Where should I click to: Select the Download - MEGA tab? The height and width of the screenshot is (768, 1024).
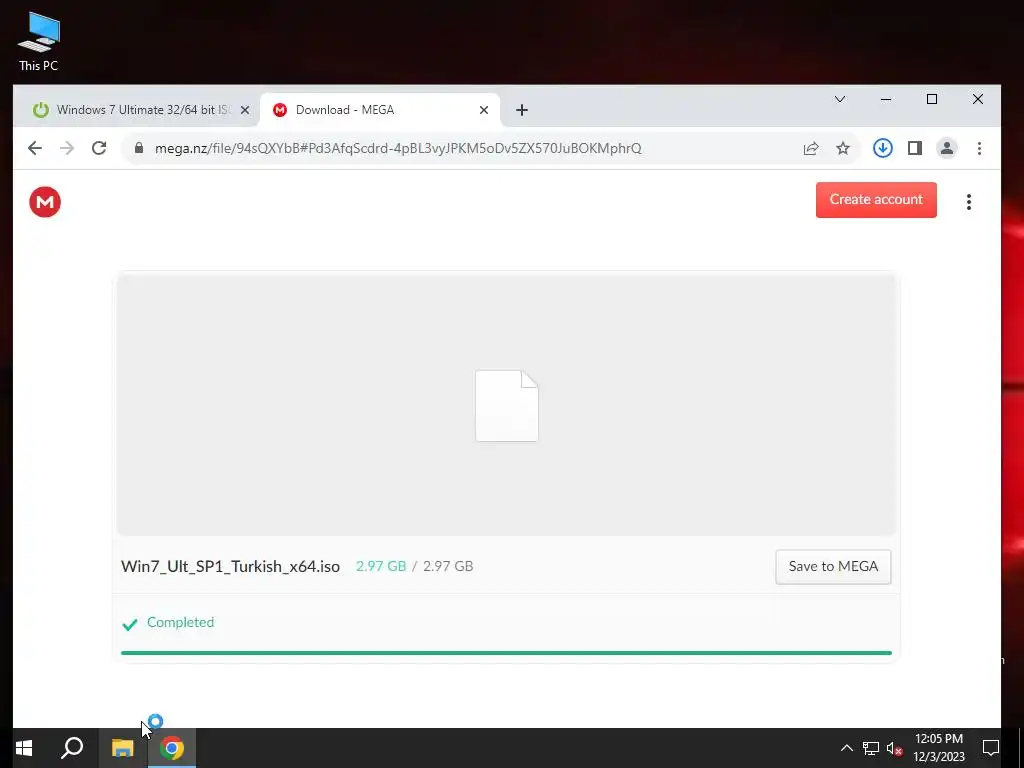[379, 110]
